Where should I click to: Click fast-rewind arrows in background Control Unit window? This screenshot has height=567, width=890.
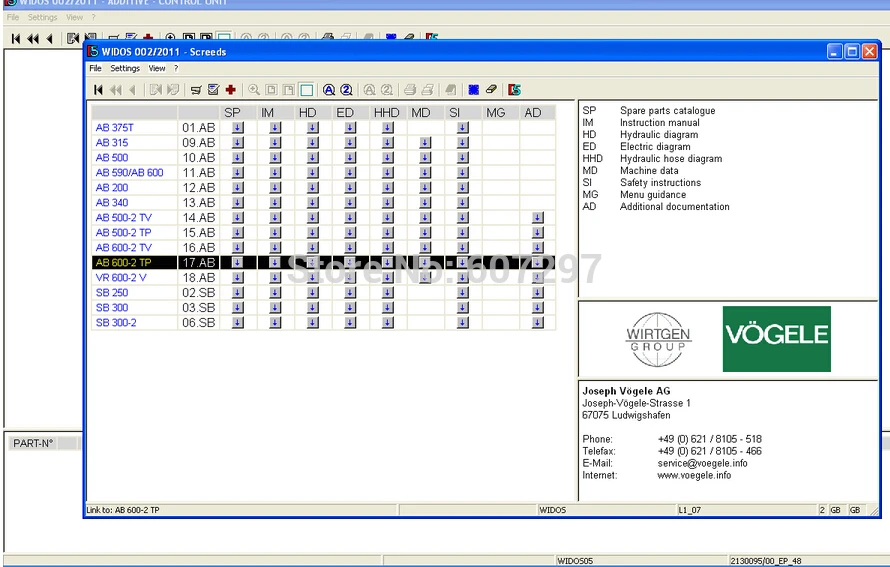click(x=33, y=39)
